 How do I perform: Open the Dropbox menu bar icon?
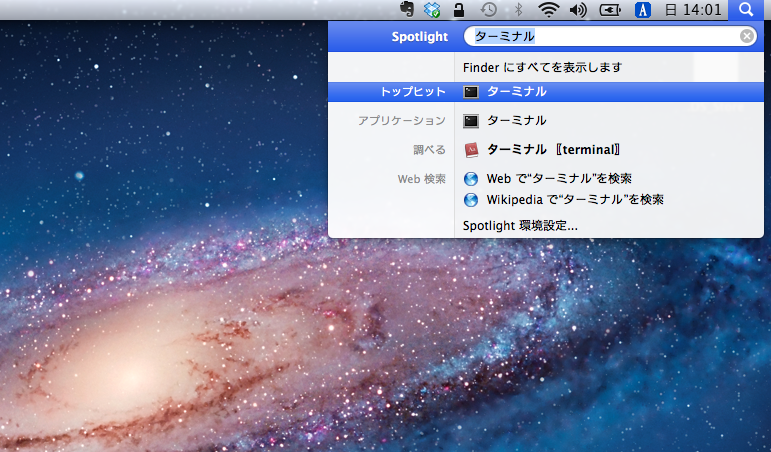click(432, 10)
